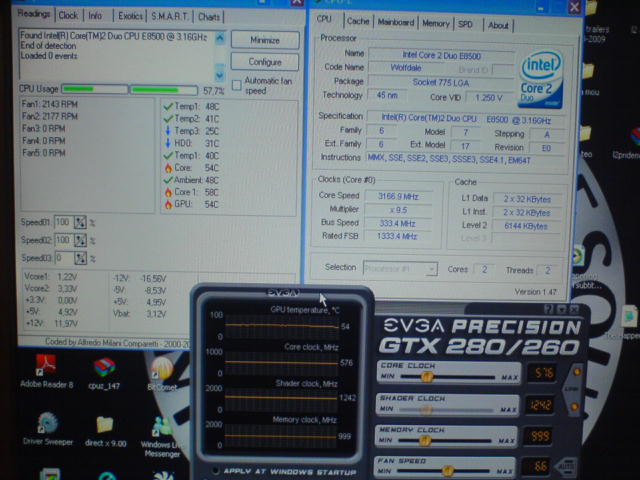Open the Driver Sweeper desktop shortcut
This screenshot has height=480, width=640.
(48, 428)
